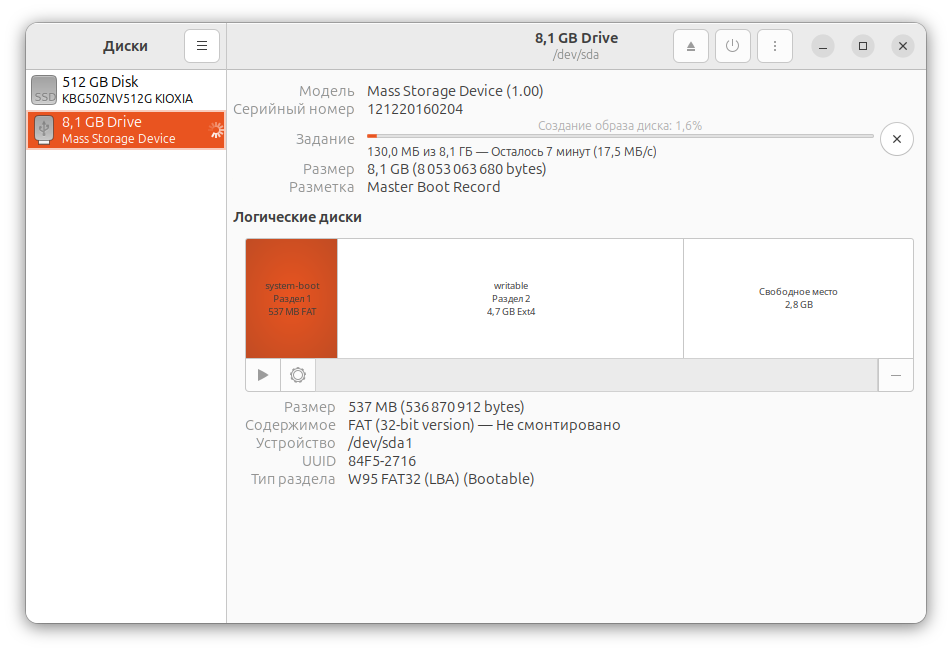The image size is (952, 652).
Task: Select the 2,8 GB free space block
Action: coord(798,298)
